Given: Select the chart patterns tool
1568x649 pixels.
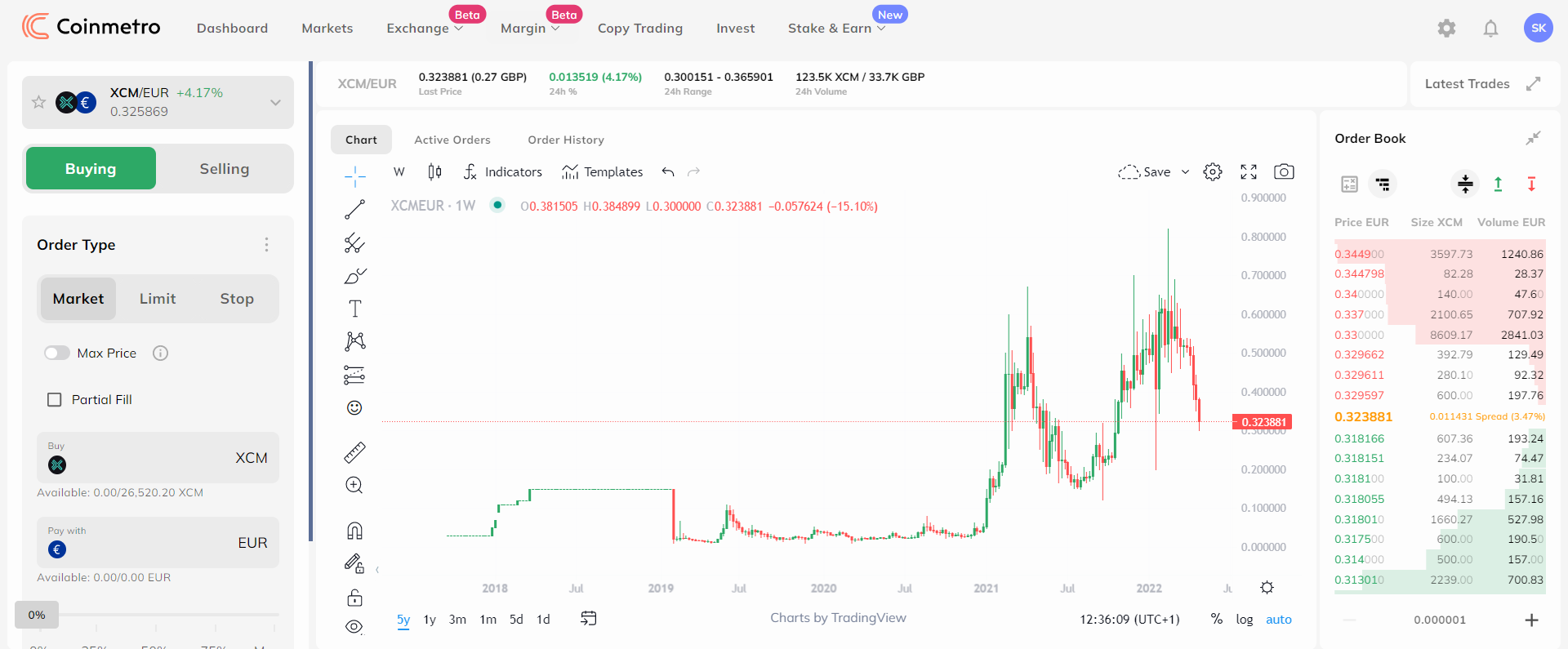Looking at the screenshot, I should point(354,341).
